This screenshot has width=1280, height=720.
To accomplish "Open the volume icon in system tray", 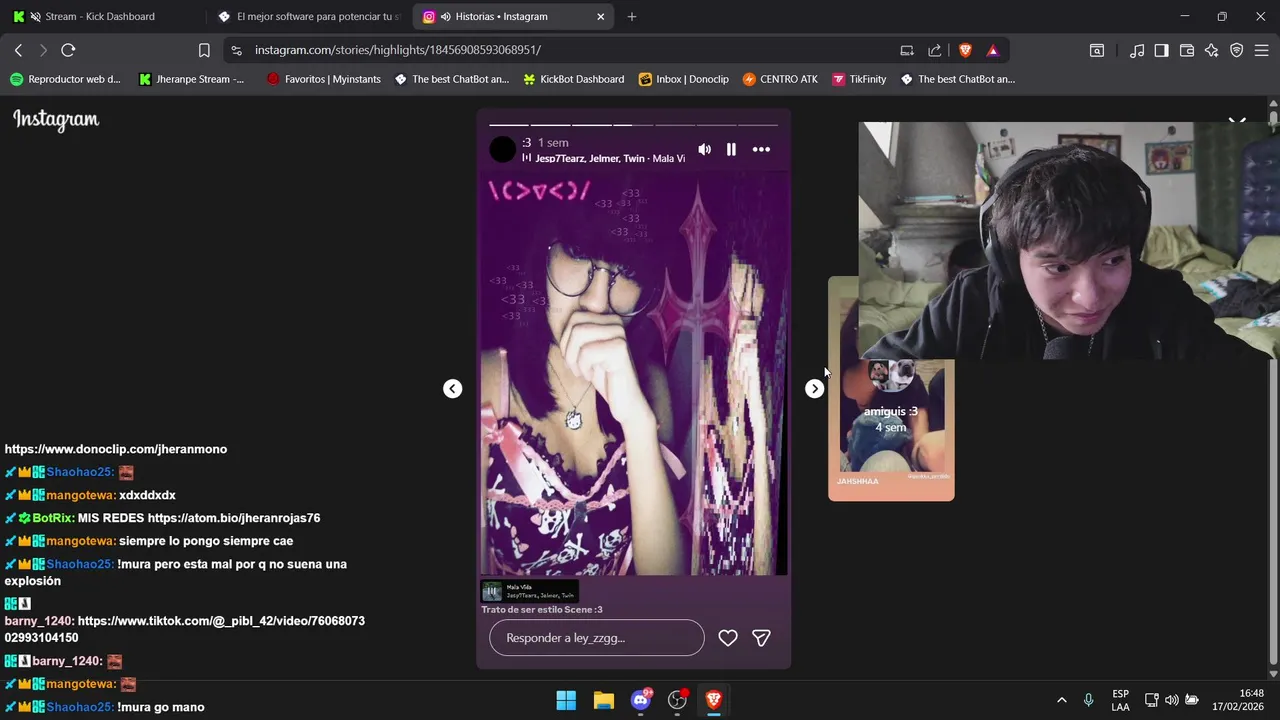I will (x=1171, y=700).
